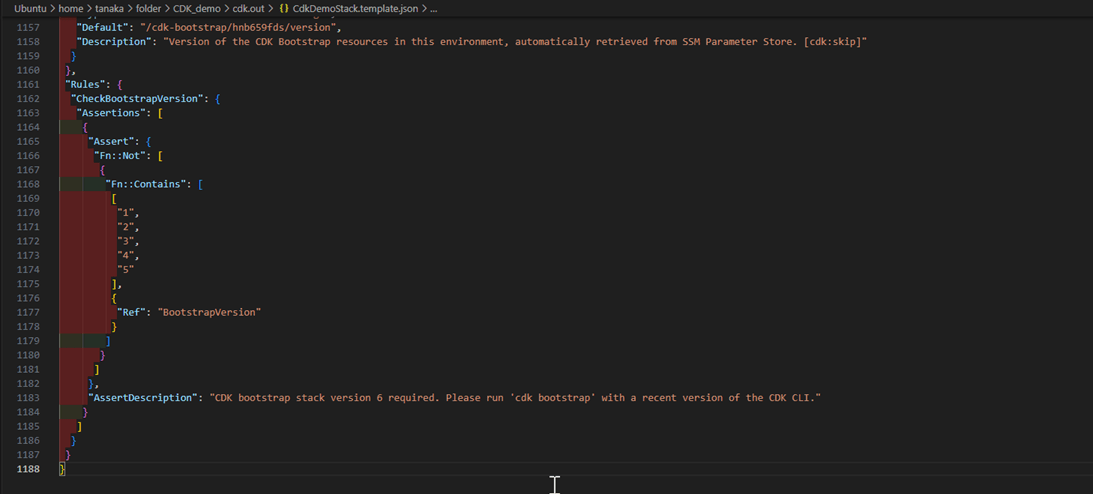Click the 'folder' breadcrumb segment
Image resolution: width=1093 pixels, height=494 pixels.
coord(148,8)
